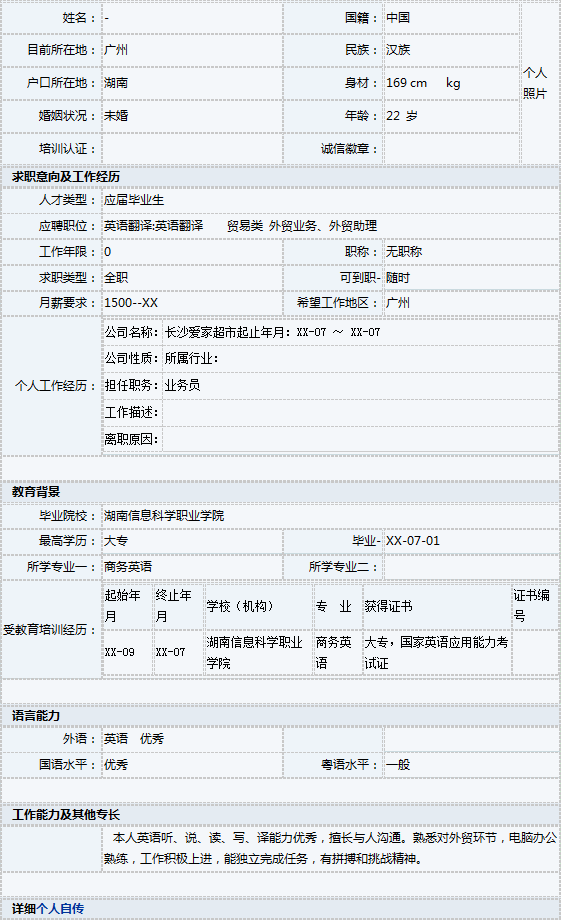Select the 业务员 job title cell
561x920 pixels.
[x=183, y=385]
